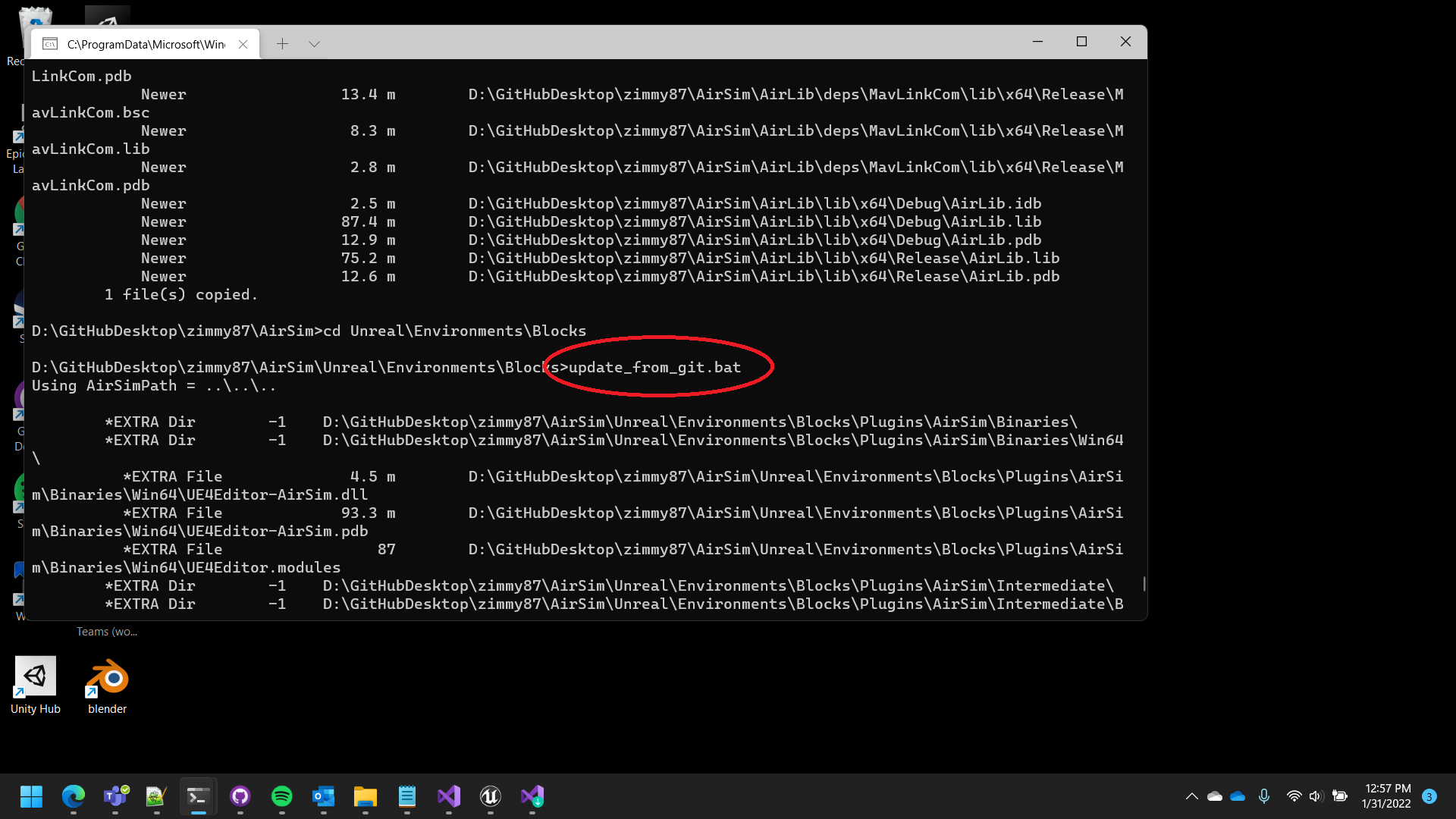
Task: Open Wi-Fi settings from the system tray
Action: coord(1294,796)
